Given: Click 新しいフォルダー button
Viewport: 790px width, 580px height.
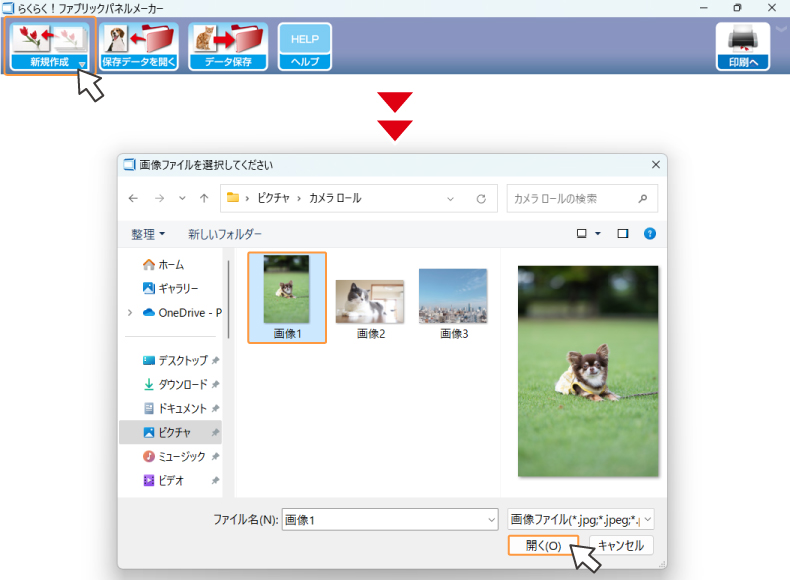Looking at the screenshot, I should coord(225,234).
